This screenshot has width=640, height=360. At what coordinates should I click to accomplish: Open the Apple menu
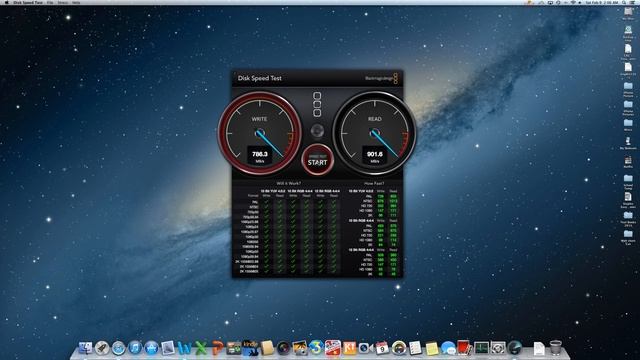click(x=6, y=2)
